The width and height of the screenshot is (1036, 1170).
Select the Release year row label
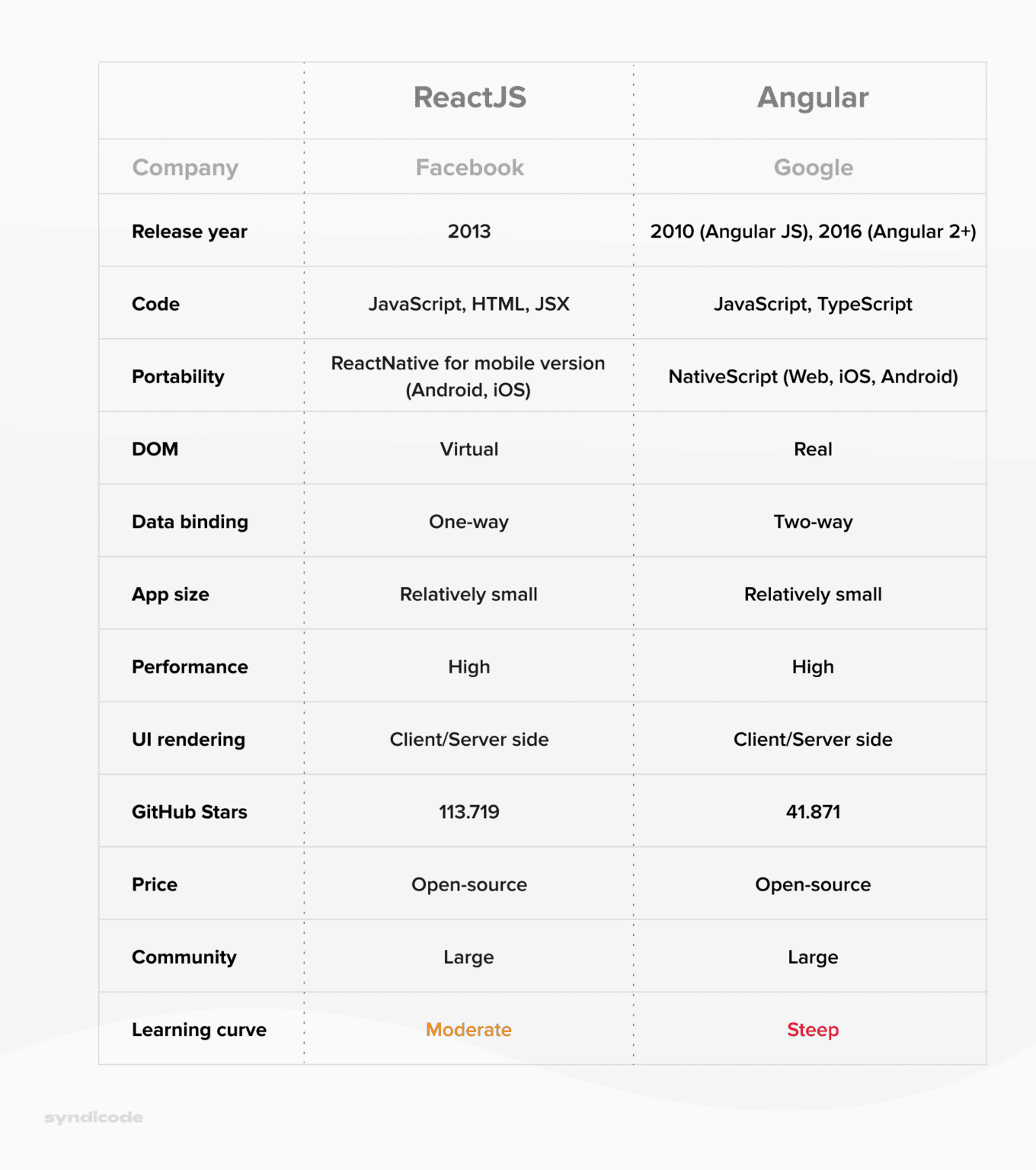(190, 232)
